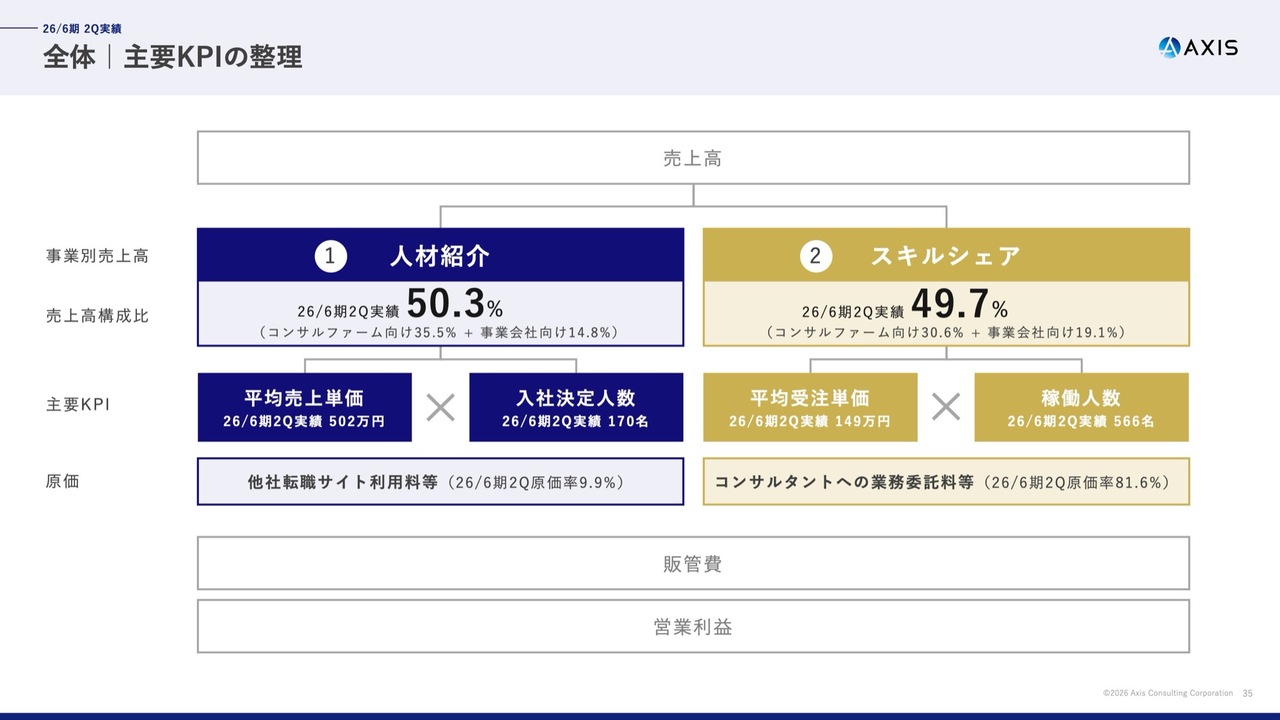Screen dimensions: 1280x720
Task: Select the 販管費 box
Action: (x=693, y=564)
